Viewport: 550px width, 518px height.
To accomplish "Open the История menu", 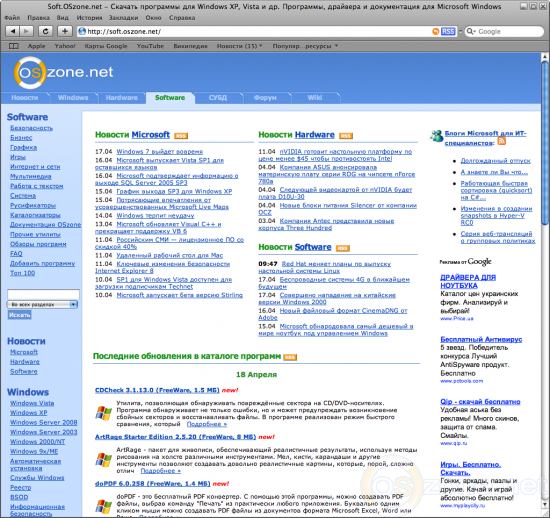I will pos(89,18).
